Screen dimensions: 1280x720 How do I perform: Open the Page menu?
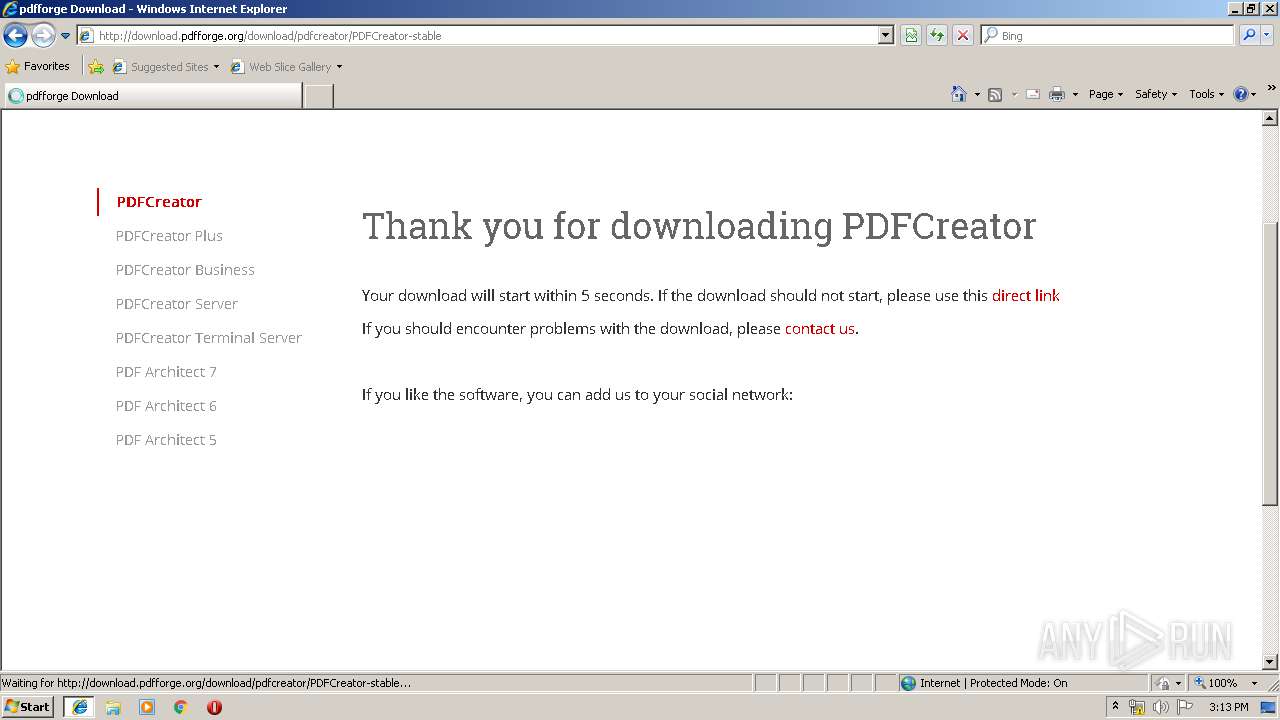(1106, 94)
